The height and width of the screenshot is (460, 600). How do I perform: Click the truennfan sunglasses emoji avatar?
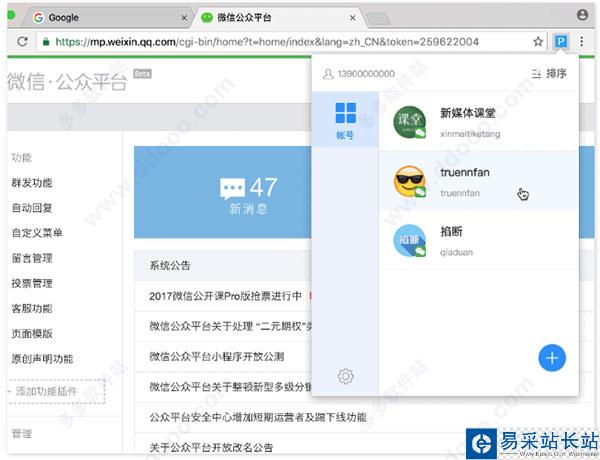click(409, 181)
